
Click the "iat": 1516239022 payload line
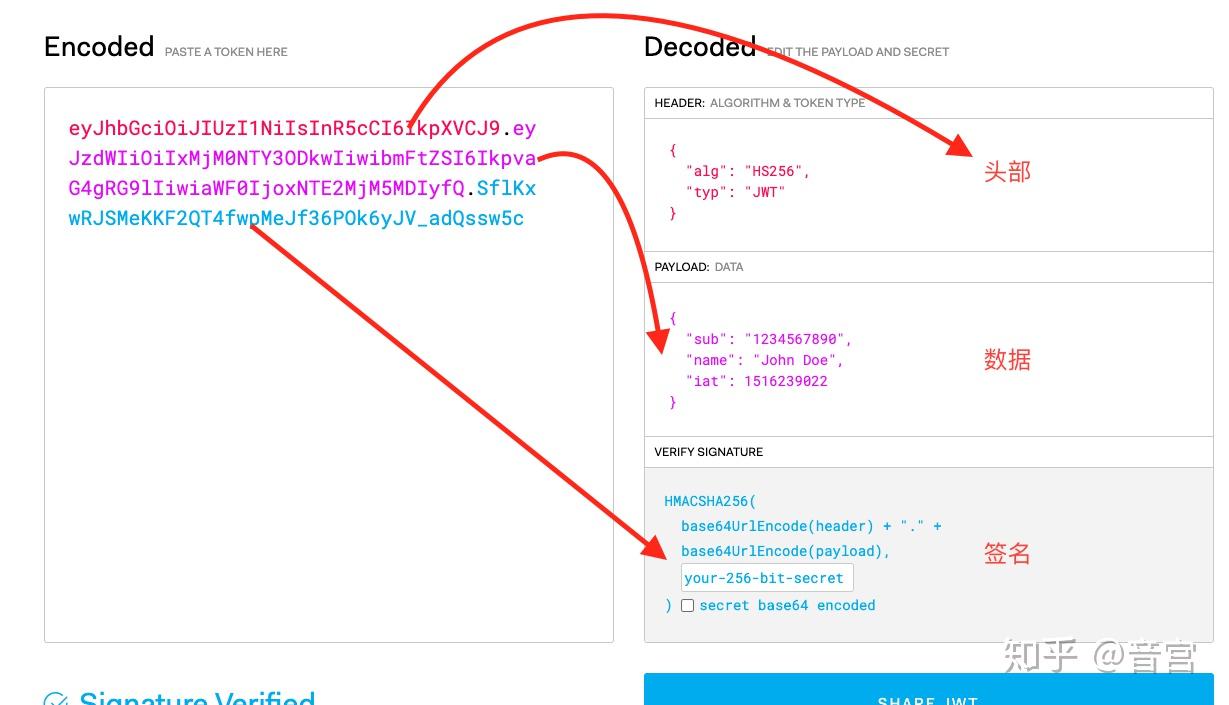point(756,381)
